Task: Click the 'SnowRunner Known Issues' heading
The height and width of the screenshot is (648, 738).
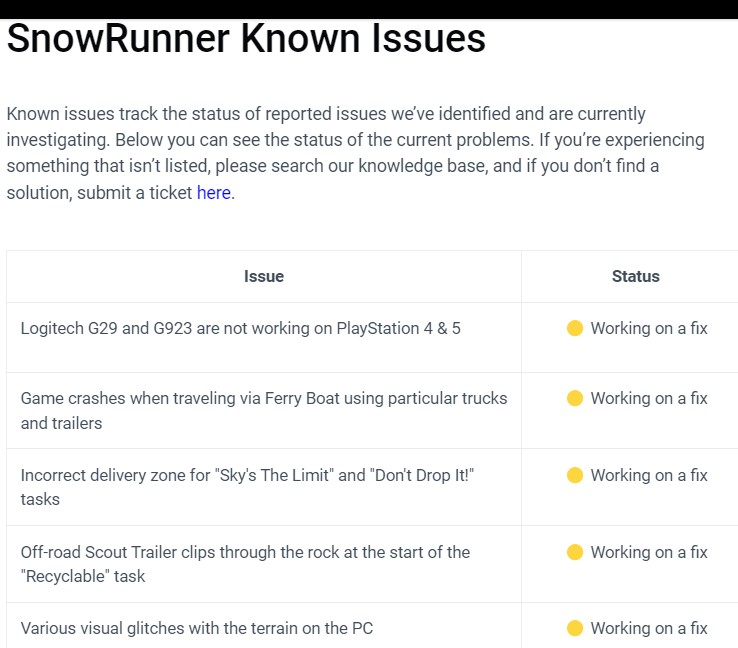Action: [246, 38]
